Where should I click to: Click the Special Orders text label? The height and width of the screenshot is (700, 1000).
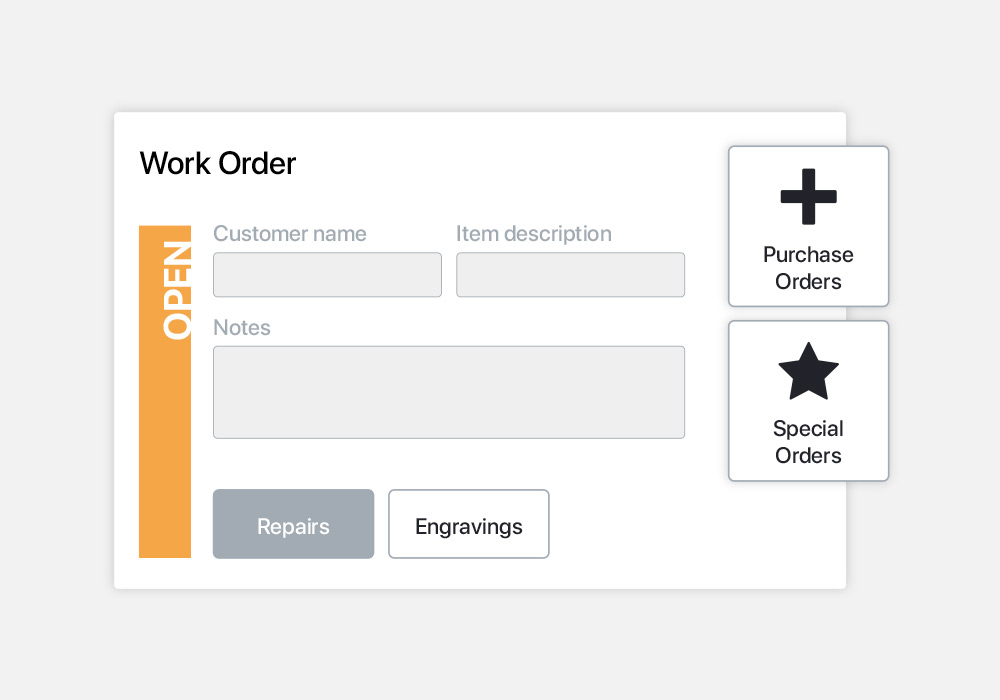[808, 442]
